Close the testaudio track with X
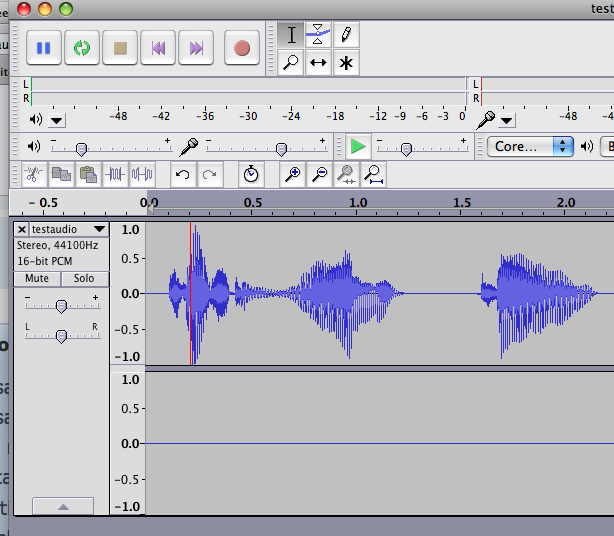 tap(22, 229)
